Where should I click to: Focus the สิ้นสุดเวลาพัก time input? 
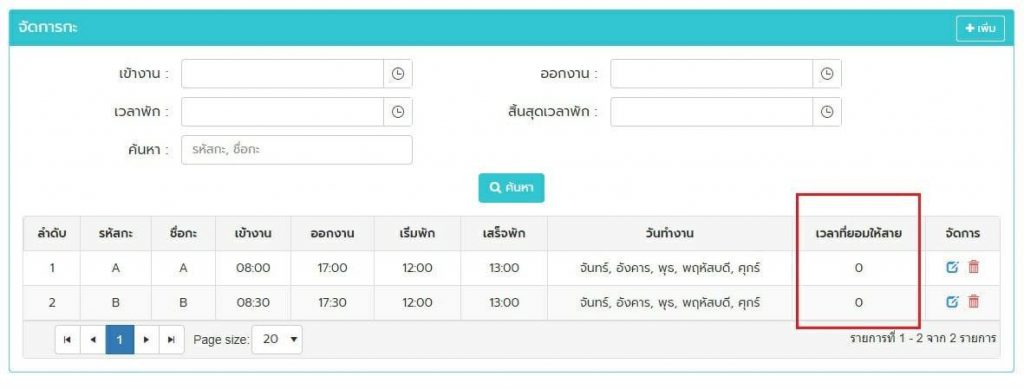click(711, 112)
